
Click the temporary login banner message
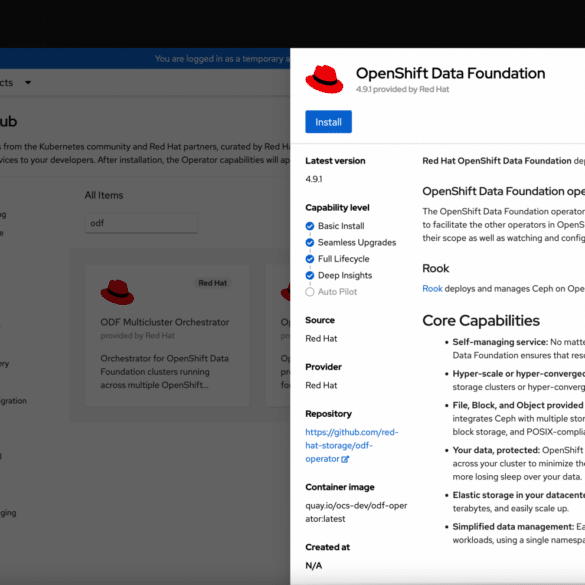(222, 59)
